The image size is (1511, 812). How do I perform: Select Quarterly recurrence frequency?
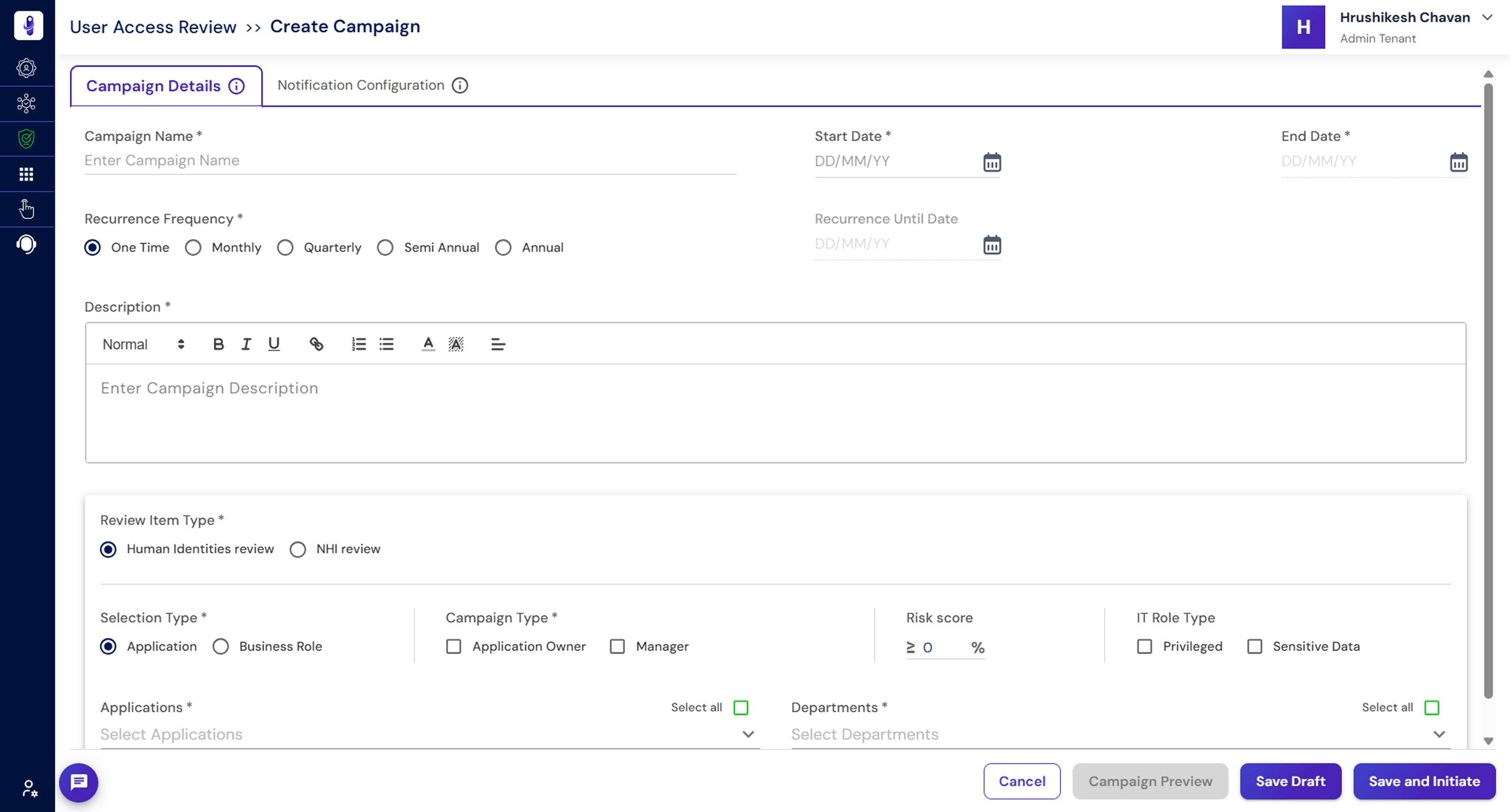(285, 248)
